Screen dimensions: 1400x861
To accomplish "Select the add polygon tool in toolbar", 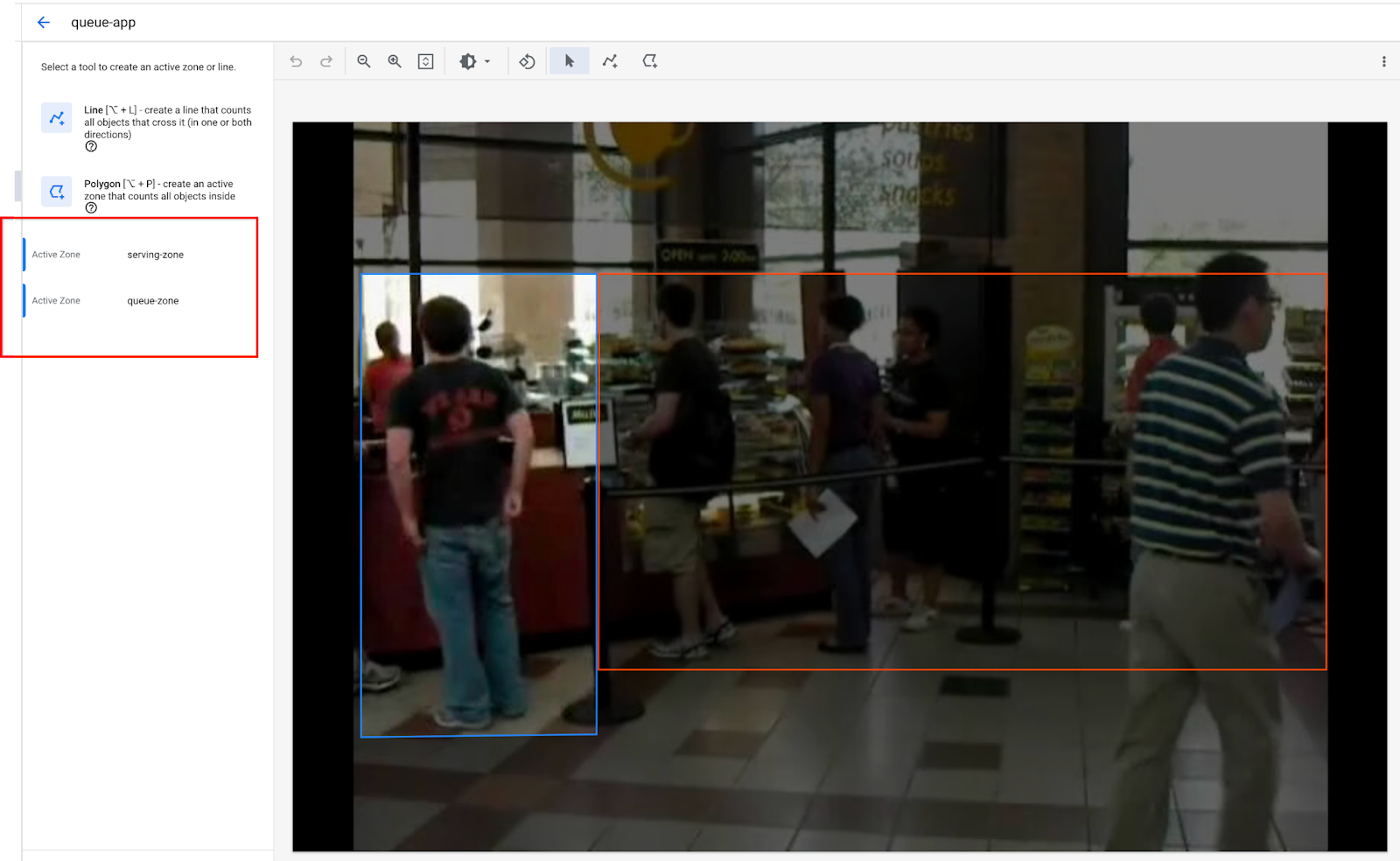I will click(649, 61).
